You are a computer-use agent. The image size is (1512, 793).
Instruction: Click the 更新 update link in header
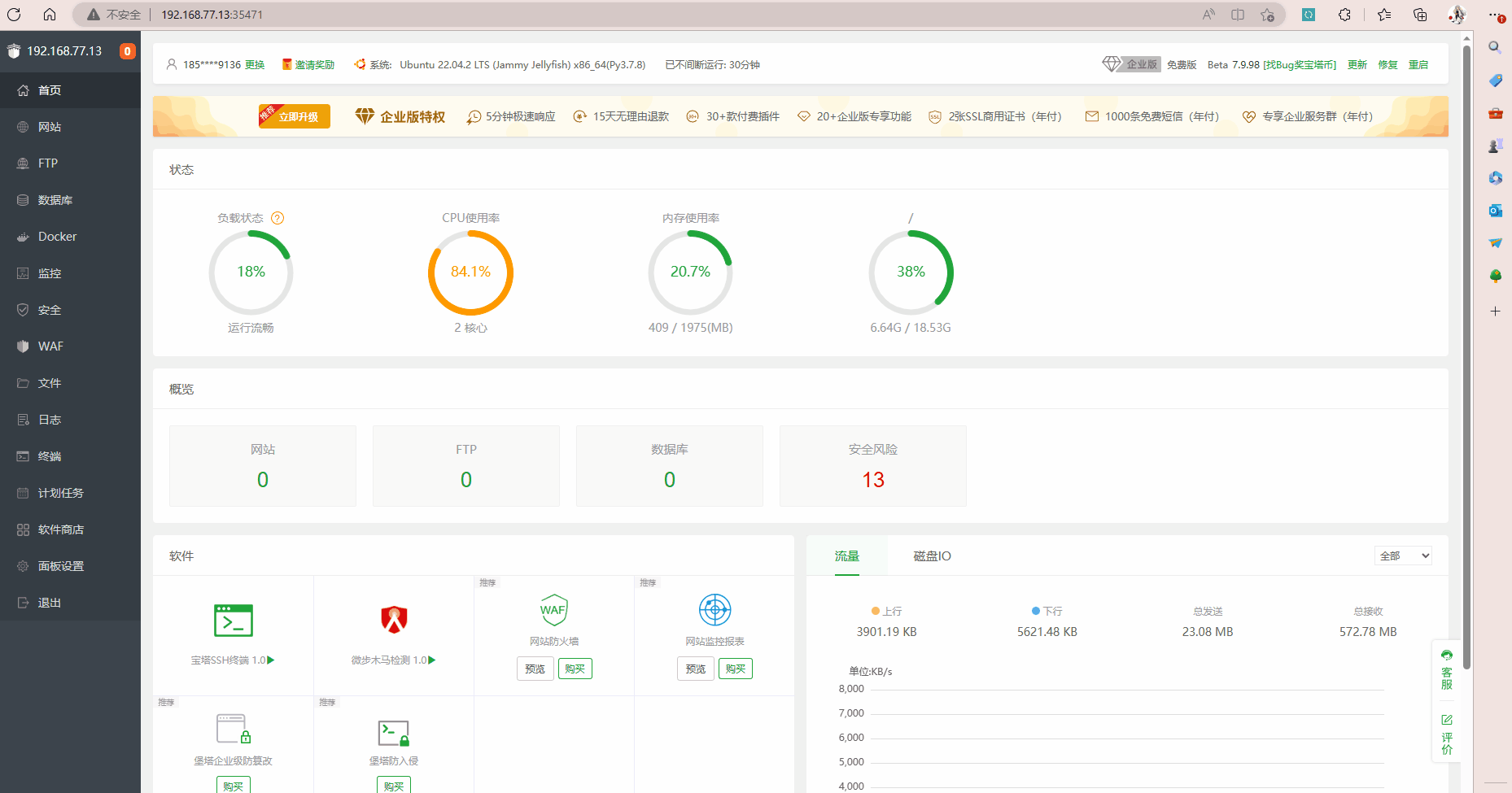click(x=1357, y=65)
